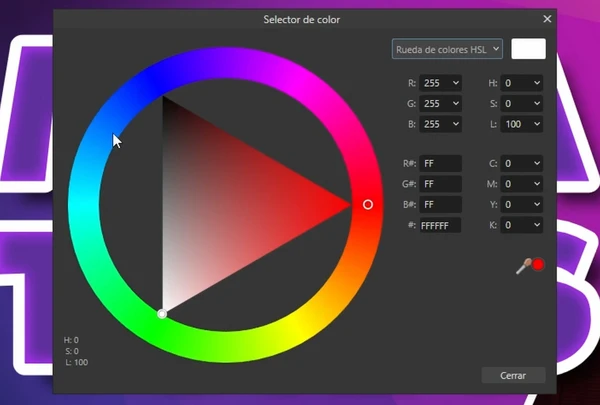Expand the G value dropdown arrow
Image resolution: width=600 pixels, height=405 pixels.
point(456,103)
